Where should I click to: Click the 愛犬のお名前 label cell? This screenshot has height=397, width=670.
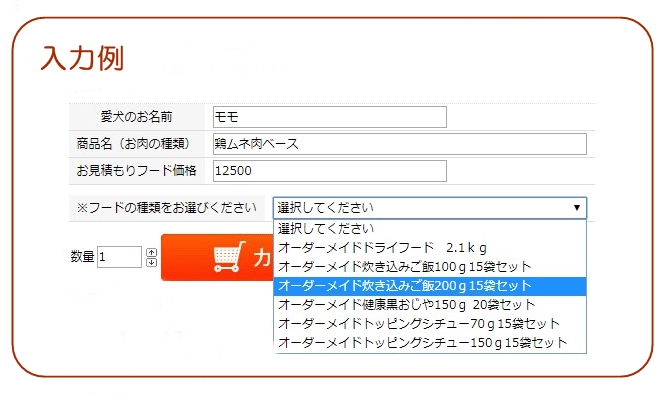(137, 117)
